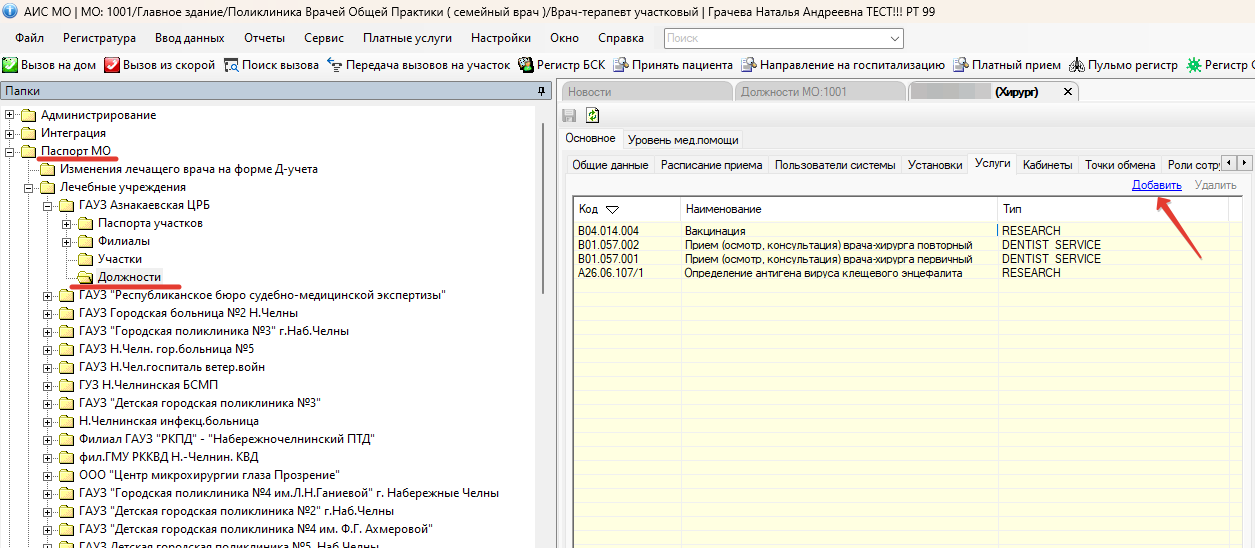The width and height of the screenshot is (1255, 548).
Task: Select the Кабинеты tab
Action: pyautogui.click(x=1048, y=165)
